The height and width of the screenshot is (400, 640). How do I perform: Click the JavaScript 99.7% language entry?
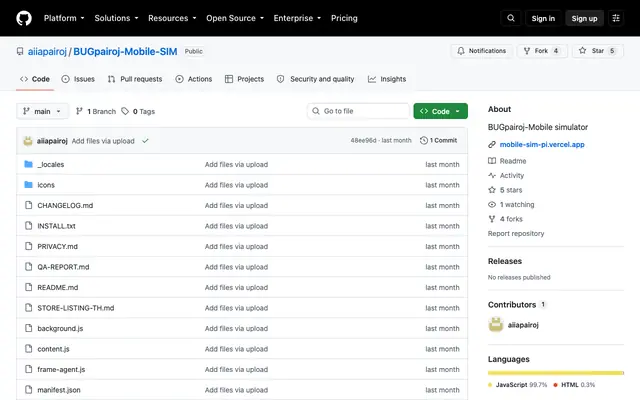[518, 385]
